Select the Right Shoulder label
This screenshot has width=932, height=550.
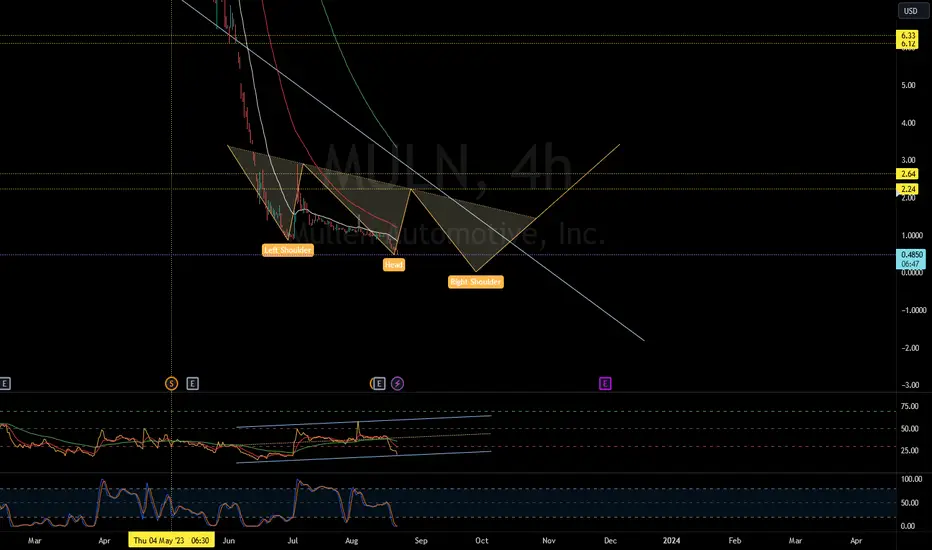pos(476,282)
